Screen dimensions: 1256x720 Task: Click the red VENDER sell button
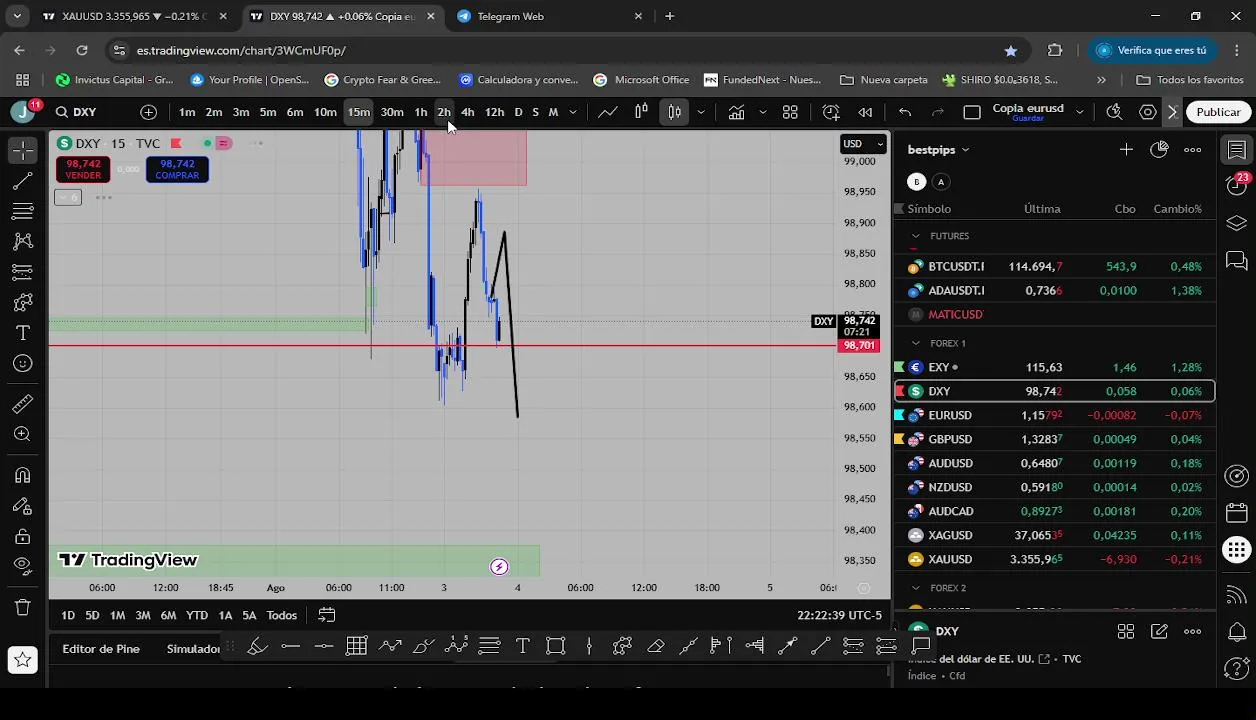point(83,169)
